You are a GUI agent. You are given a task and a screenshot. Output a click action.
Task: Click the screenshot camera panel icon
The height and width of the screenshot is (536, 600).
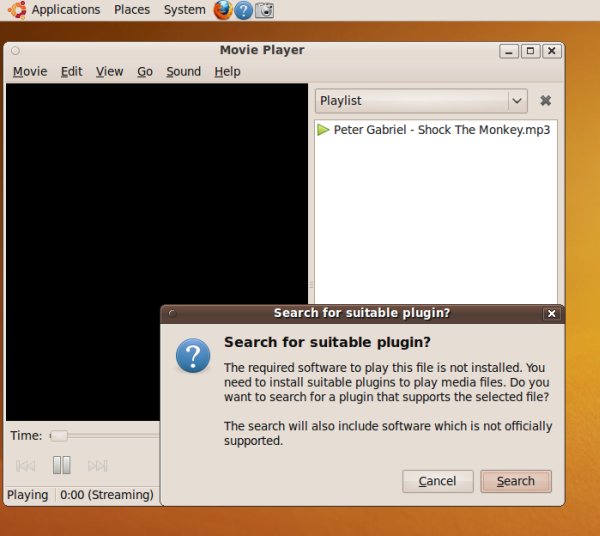[x=264, y=10]
